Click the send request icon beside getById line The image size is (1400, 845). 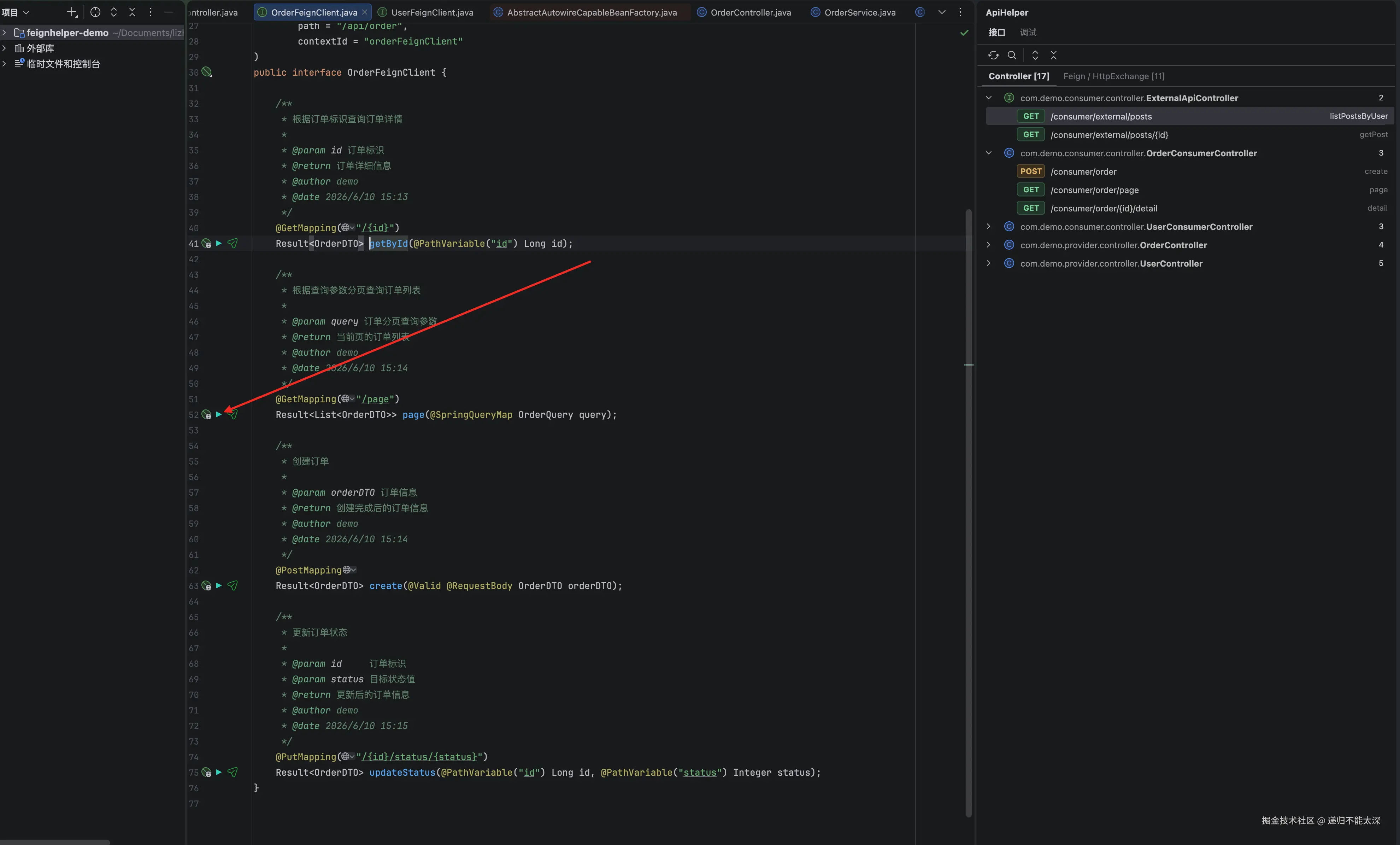click(233, 243)
